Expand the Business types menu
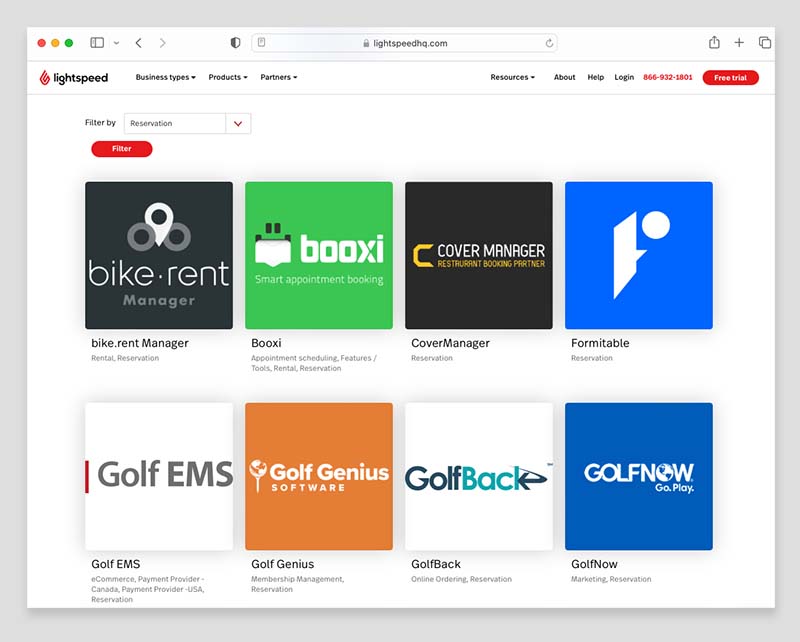This screenshot has width=800, height=642. point(165,77)
